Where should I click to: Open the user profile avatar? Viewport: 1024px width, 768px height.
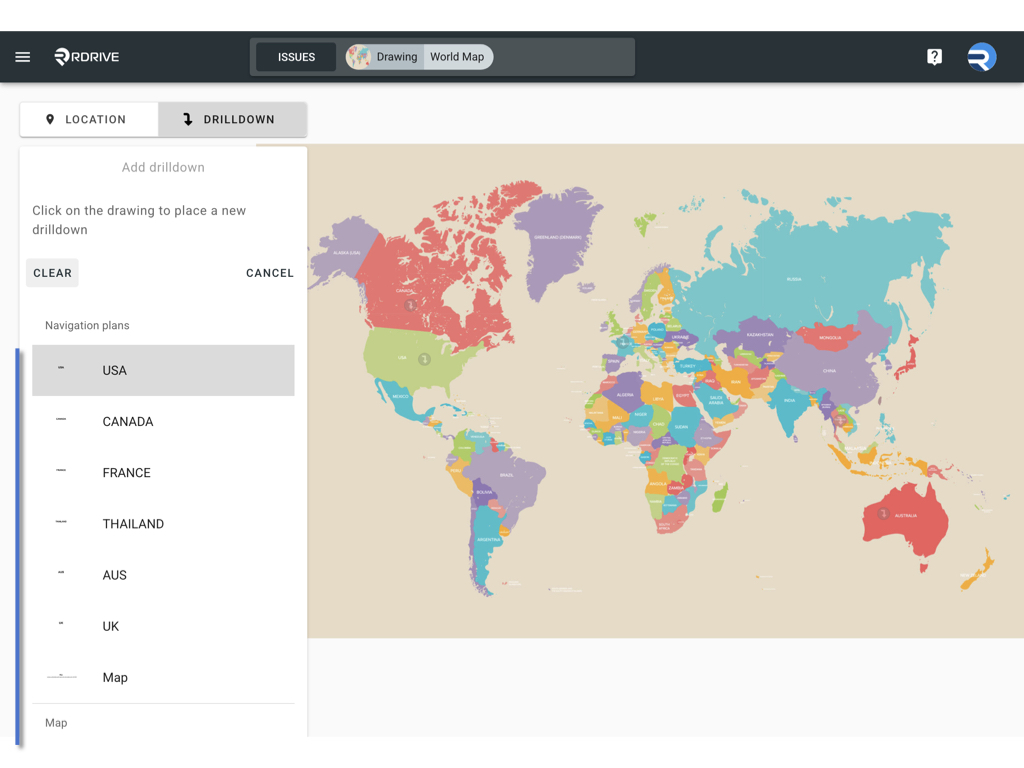click(981, 57)
